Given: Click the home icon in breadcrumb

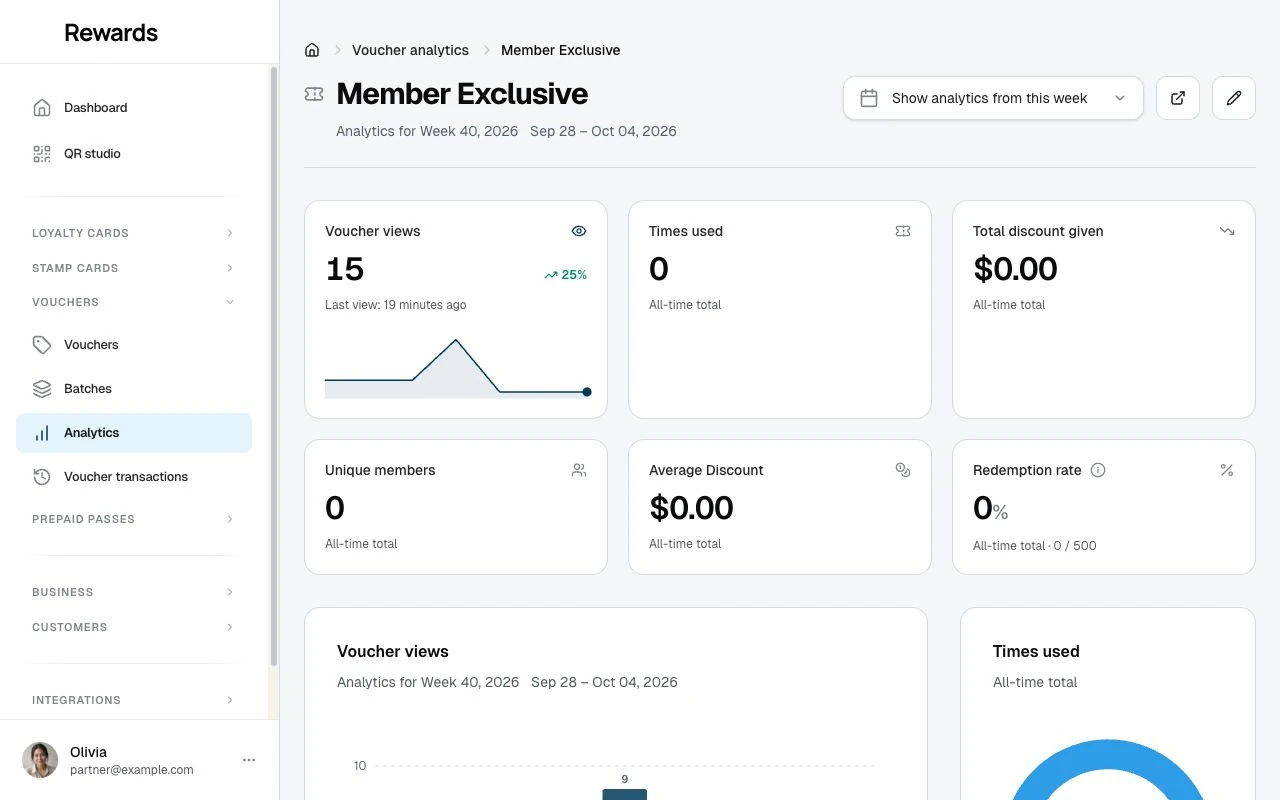Looking at the screenshot, I should click(312, 50).
